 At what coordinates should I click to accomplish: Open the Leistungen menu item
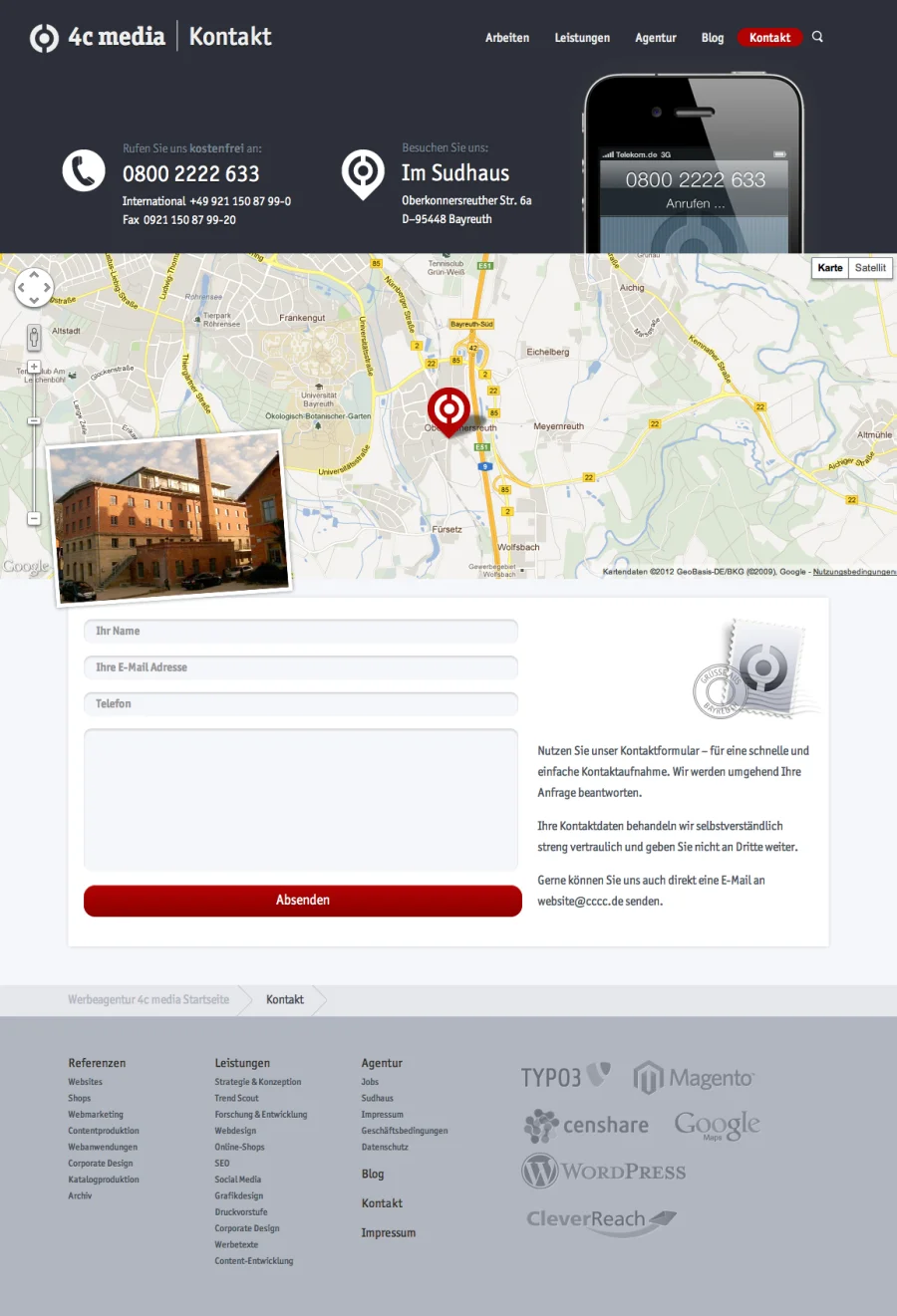(x=582, y=38)
